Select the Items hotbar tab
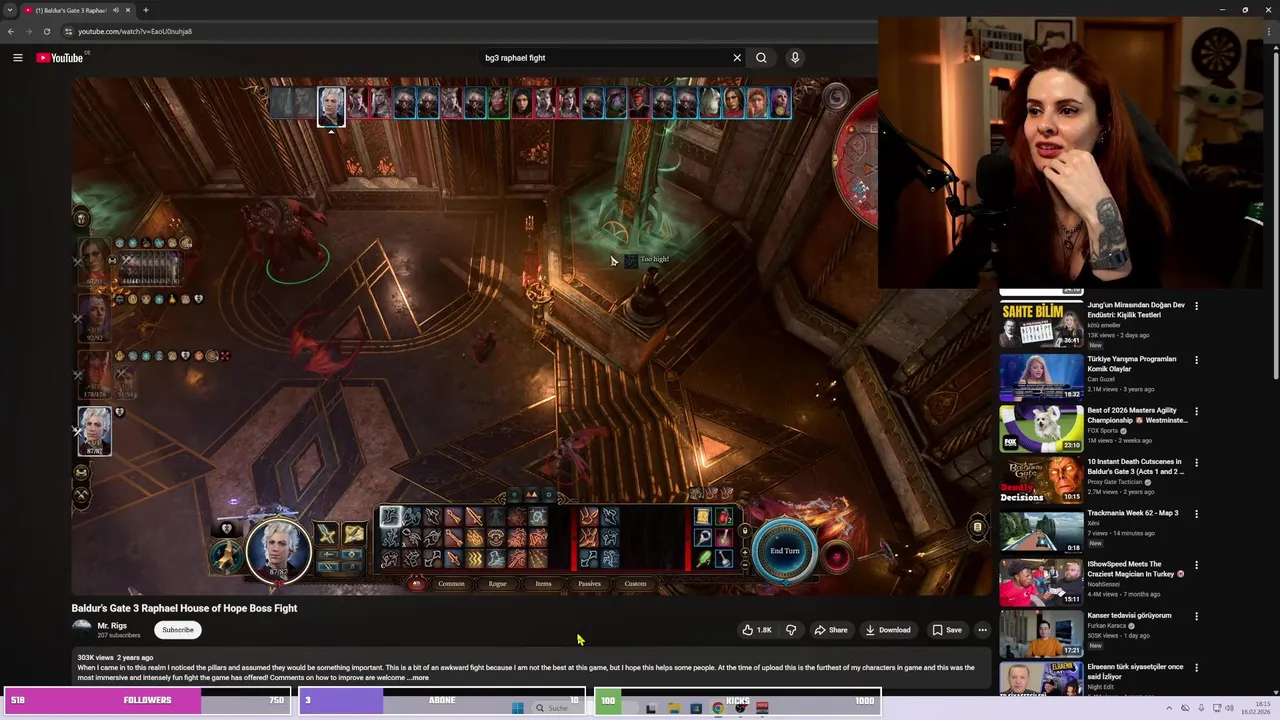This screenshot has height=720, width=1280. click(543, 584)
